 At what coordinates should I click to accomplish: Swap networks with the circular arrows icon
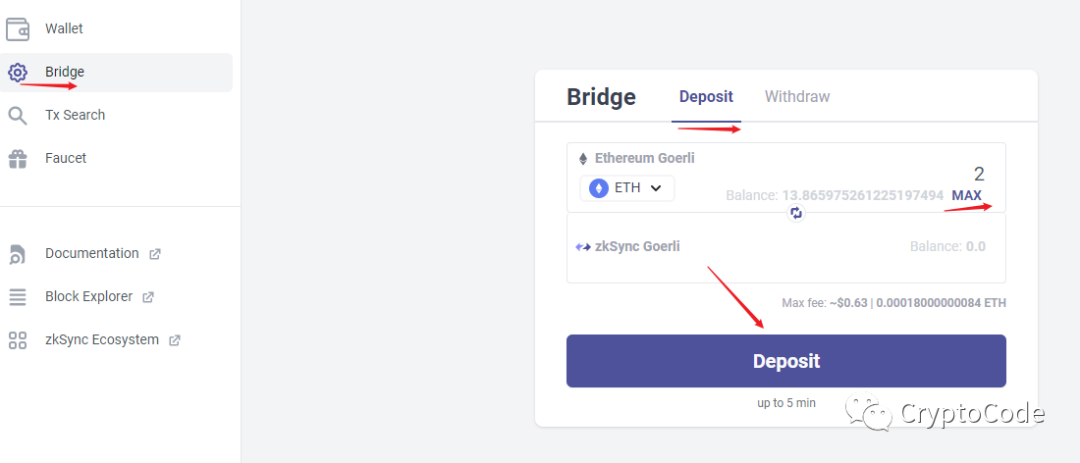tap(796, 213)
